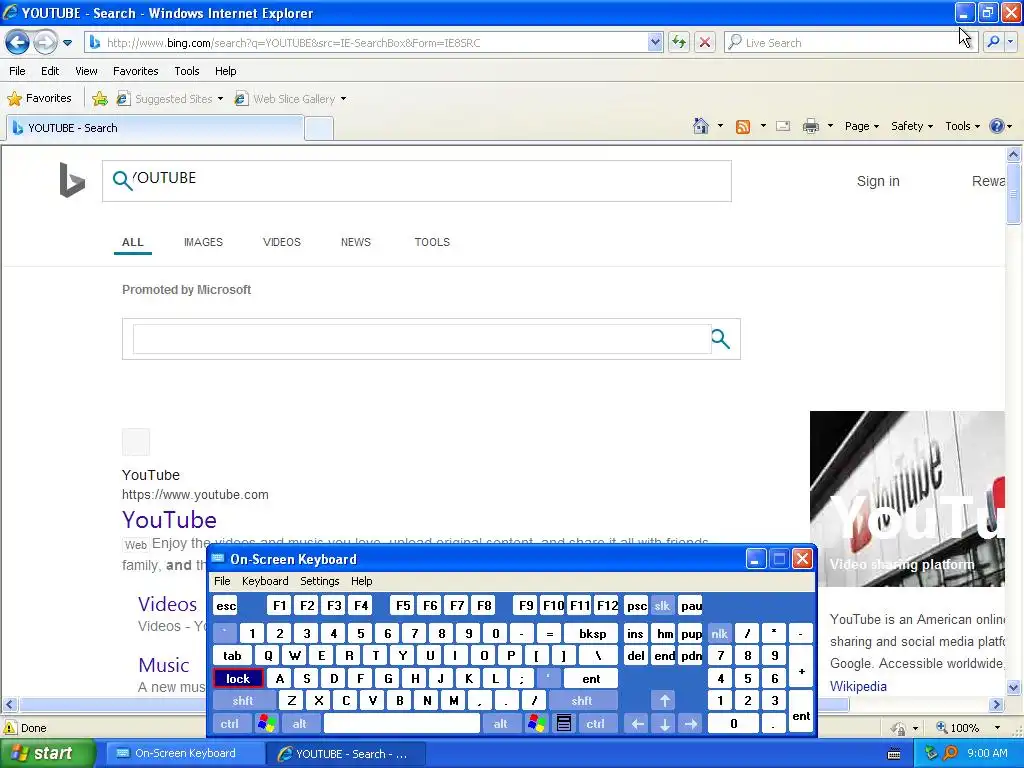Screen dimensions: 1024x768
Task: Click the RSS feeds icon
Action: pos(743,126)
